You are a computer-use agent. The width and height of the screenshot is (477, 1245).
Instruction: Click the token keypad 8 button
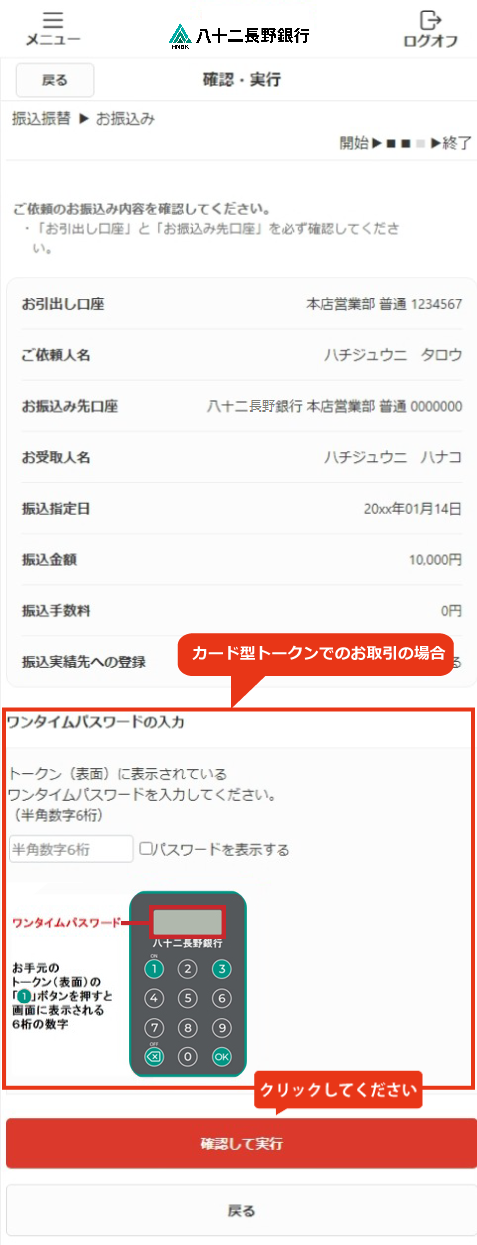pos(187,1027)
